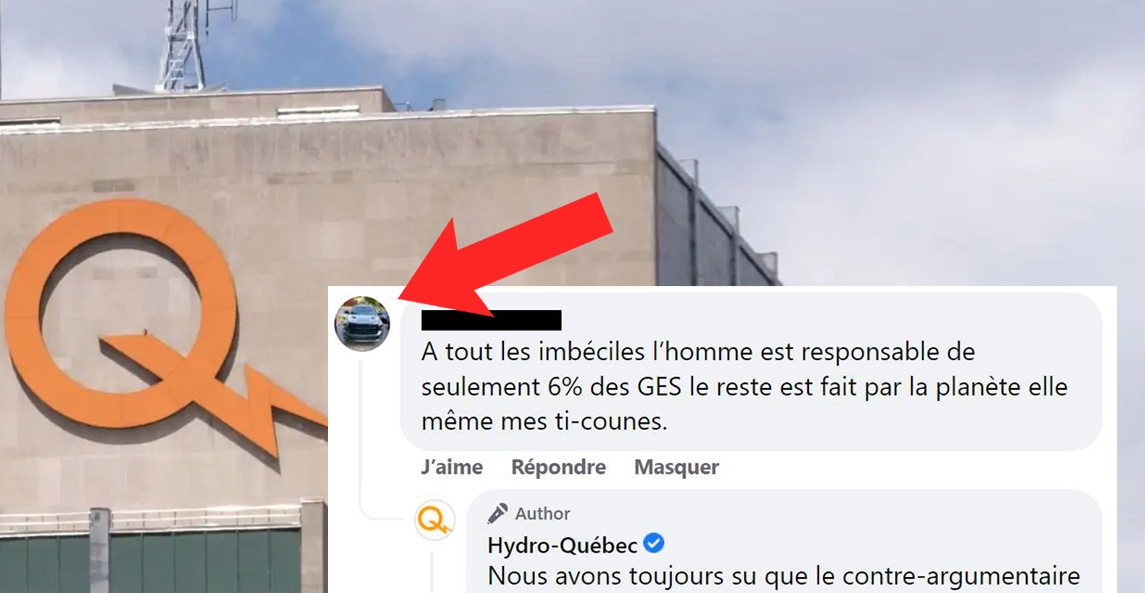Image resolution: width=1145 pixels, height=593 pixels.
Task: Click the Author label text
Action: click(543, 513)
